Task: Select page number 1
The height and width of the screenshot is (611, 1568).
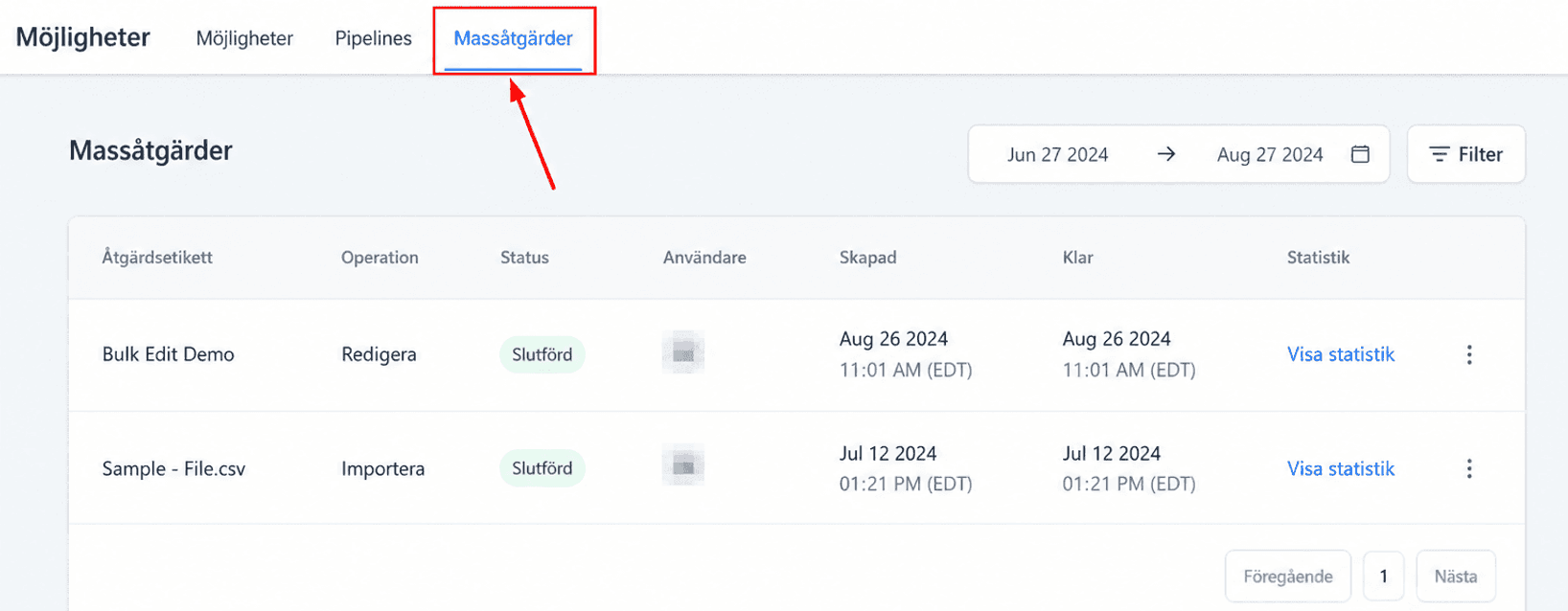Action: point(1383,577)
